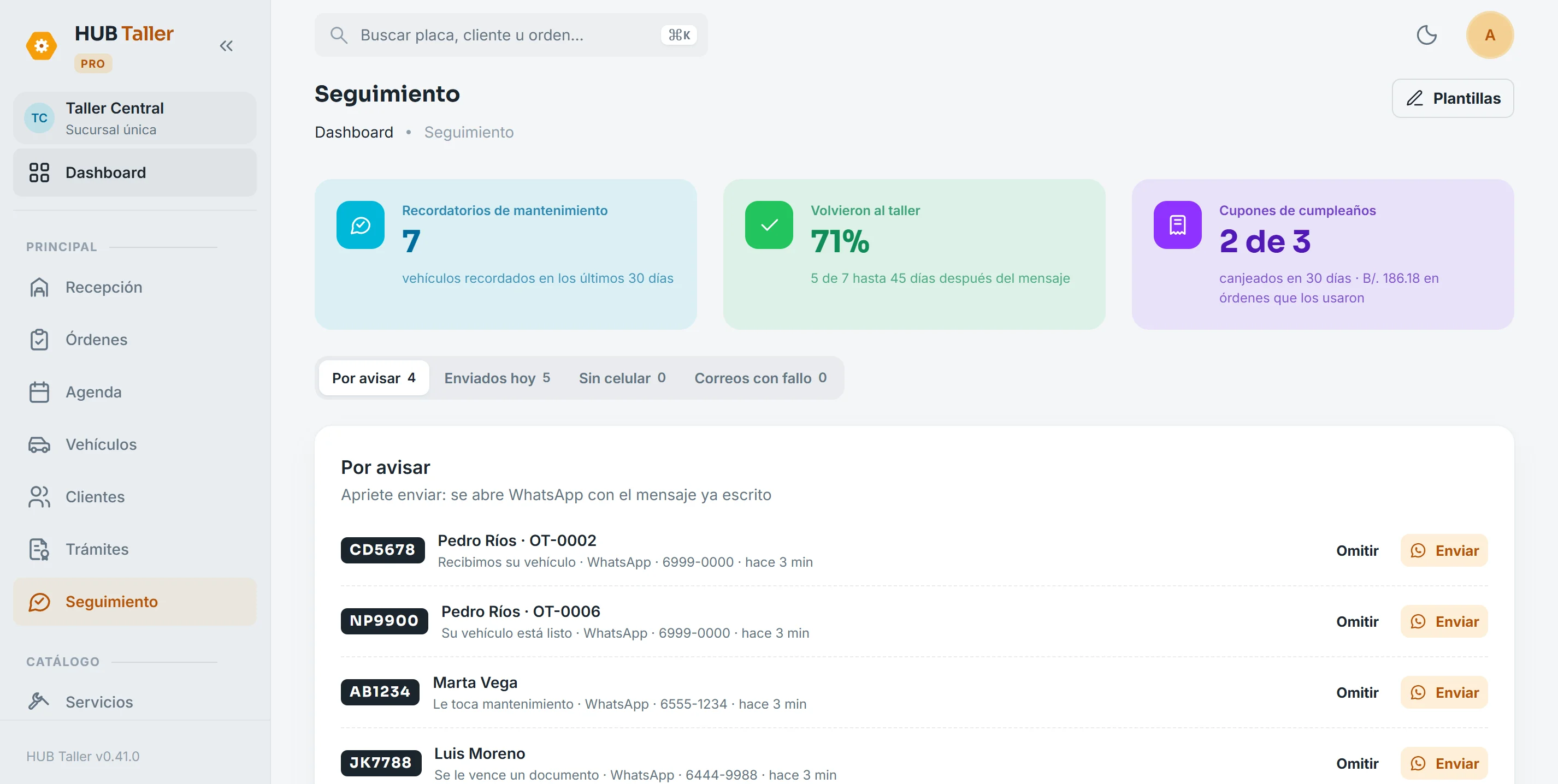Switch to the Correos con fallo tab
Screen dimensions: 1558x784
tap(760, 378)
